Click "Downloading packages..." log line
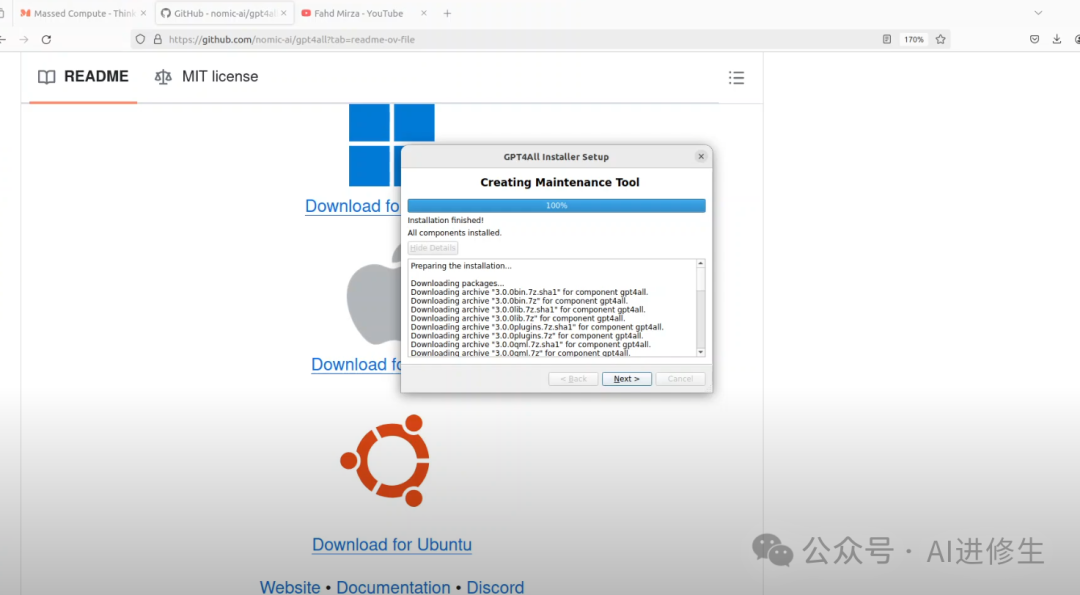This screenshot has width=1080, height=595. pos(457,283)
